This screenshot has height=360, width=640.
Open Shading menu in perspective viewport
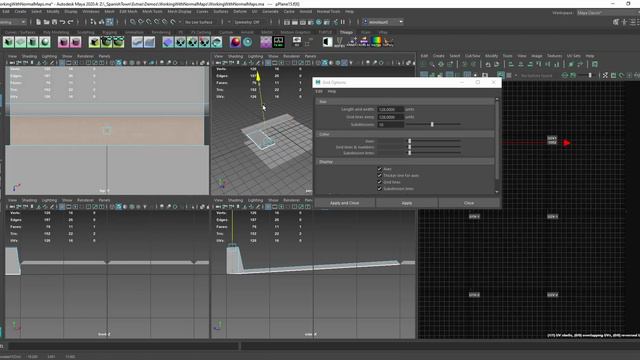236,56
